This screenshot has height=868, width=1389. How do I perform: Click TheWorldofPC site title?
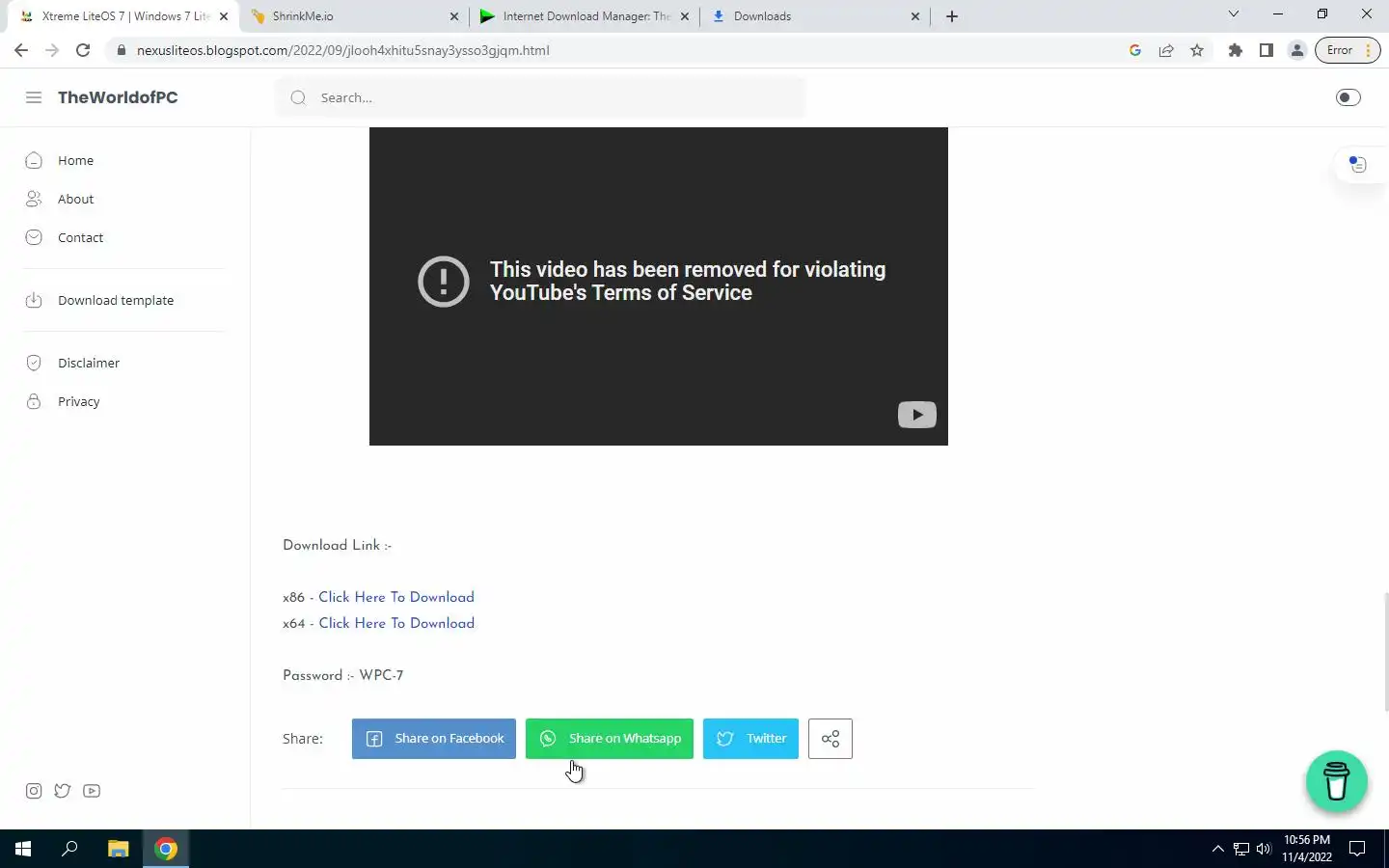tap(118, 97)
